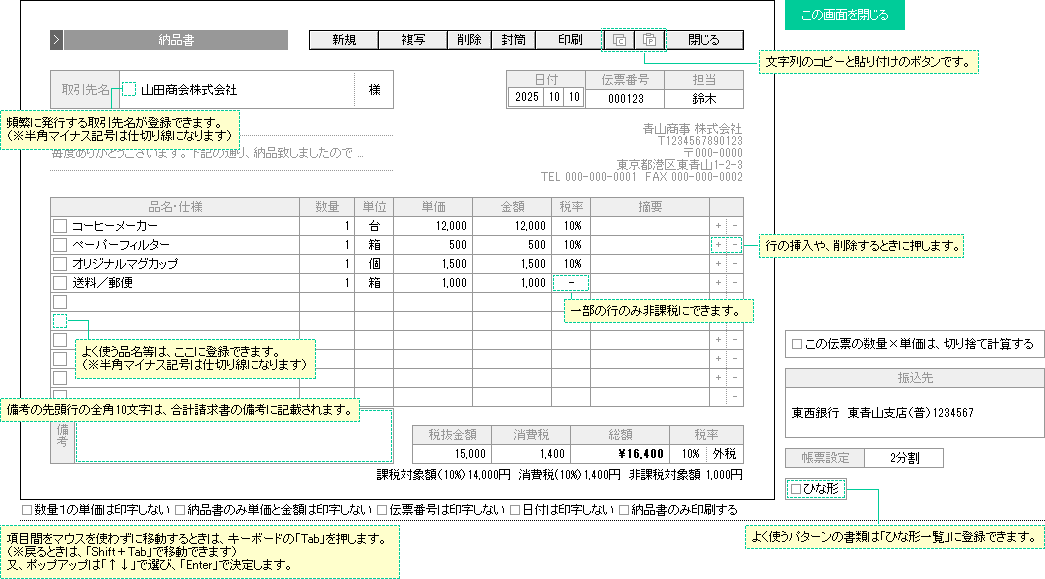Viewport: 1045px width, 579px height.
Task: Select the client name 山田商会株式会社
Action: (189, 89)
